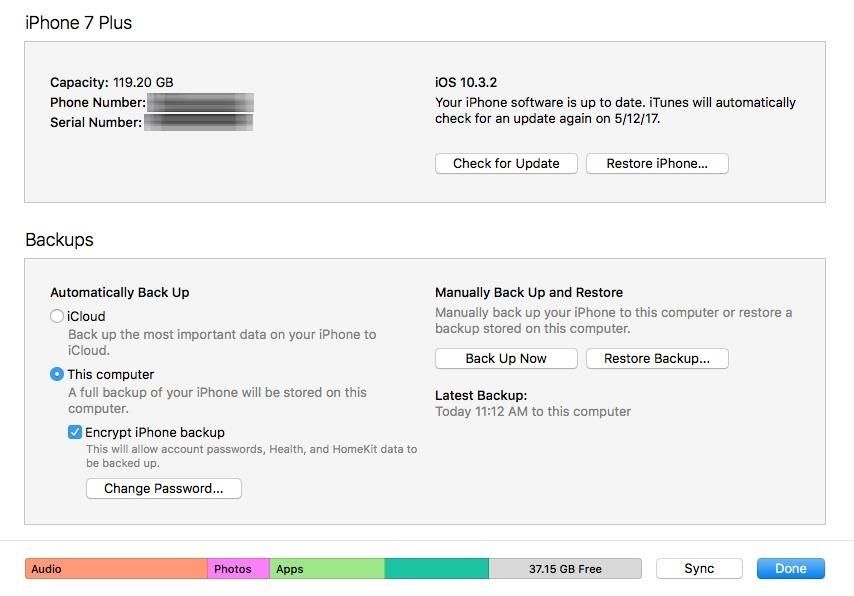The image size is (854, 596).
Task: Uncheck the Encrypt iPhone backup checkbox
Action: click(75, 432)
